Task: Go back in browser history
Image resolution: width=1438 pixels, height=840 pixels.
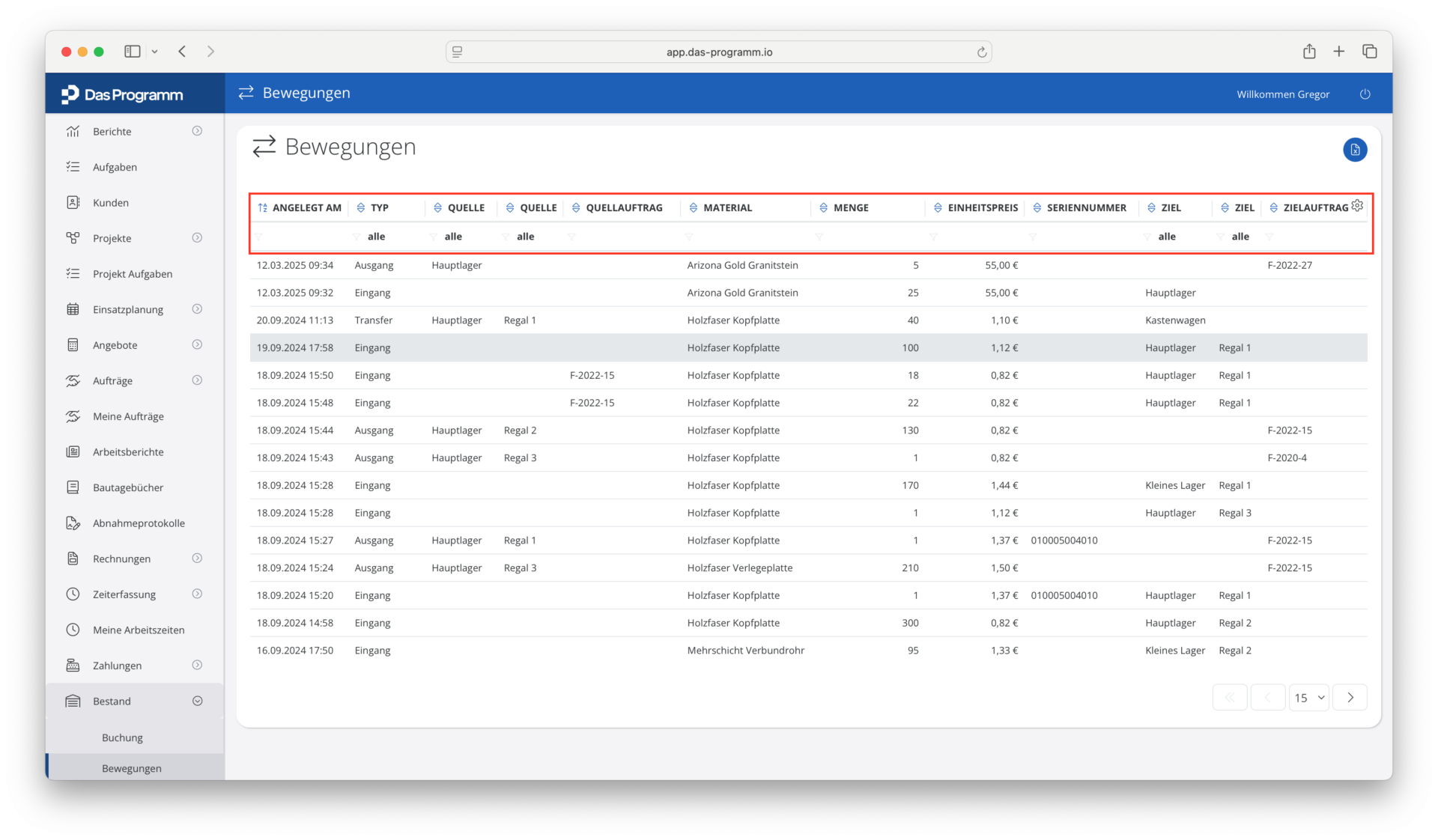Action: click(182, 52)
